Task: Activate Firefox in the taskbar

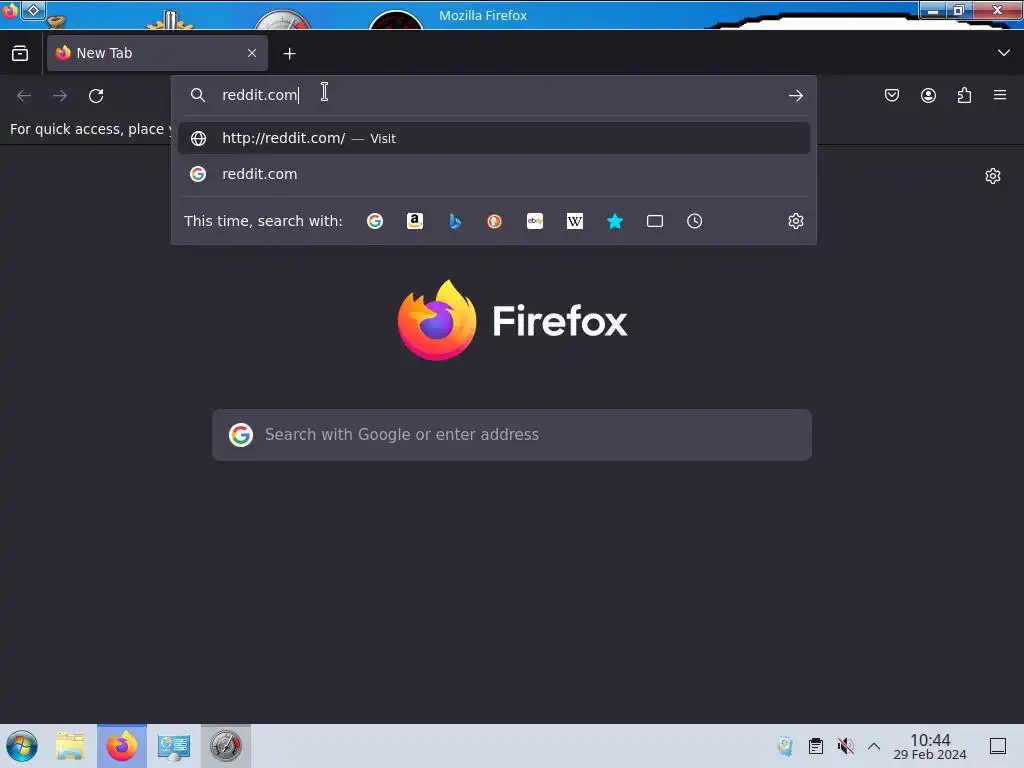Action: coord(122,746)
